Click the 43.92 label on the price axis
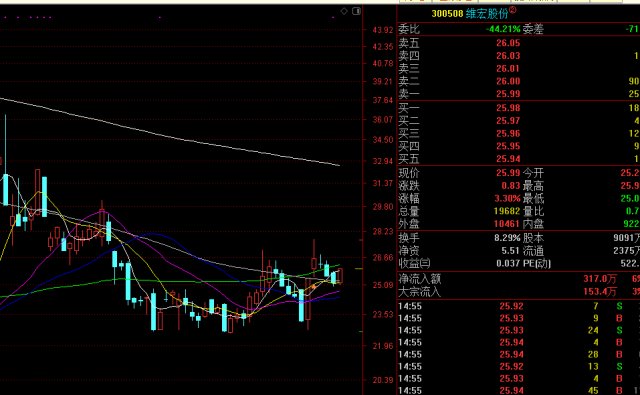 pyautogui.click(x=382, y=30)
